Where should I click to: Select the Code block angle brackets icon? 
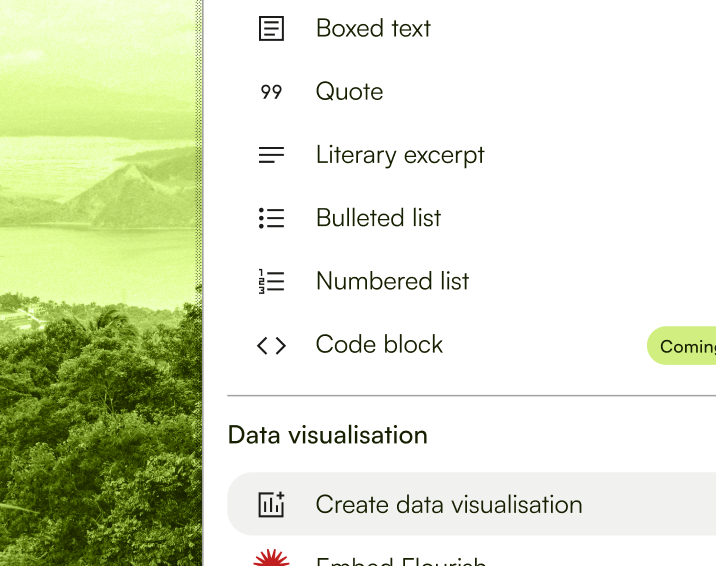pyautogui.click(x=271, y=345)
